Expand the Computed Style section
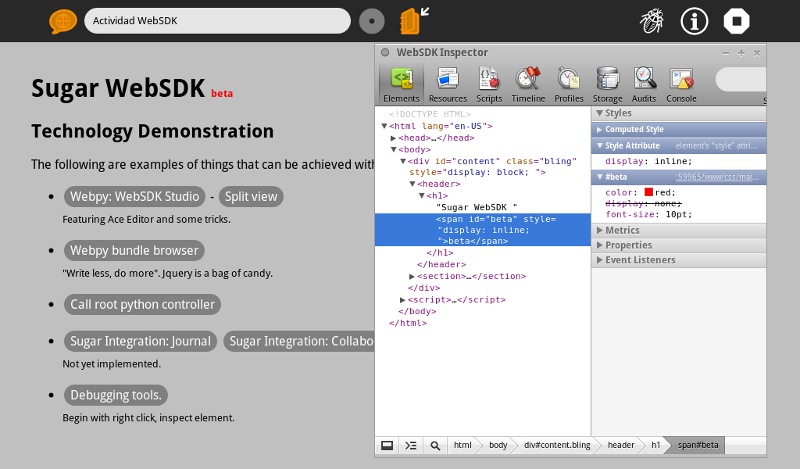The height and width of the screenshot is (469, 800). (x=632, y=130)
